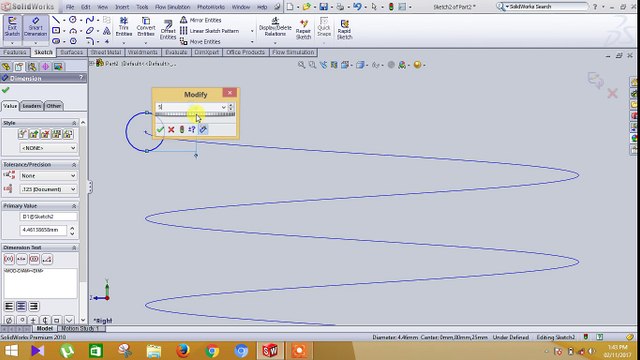Select the Sketch Fillet tool
640x360 pixels.
[90, 41]
